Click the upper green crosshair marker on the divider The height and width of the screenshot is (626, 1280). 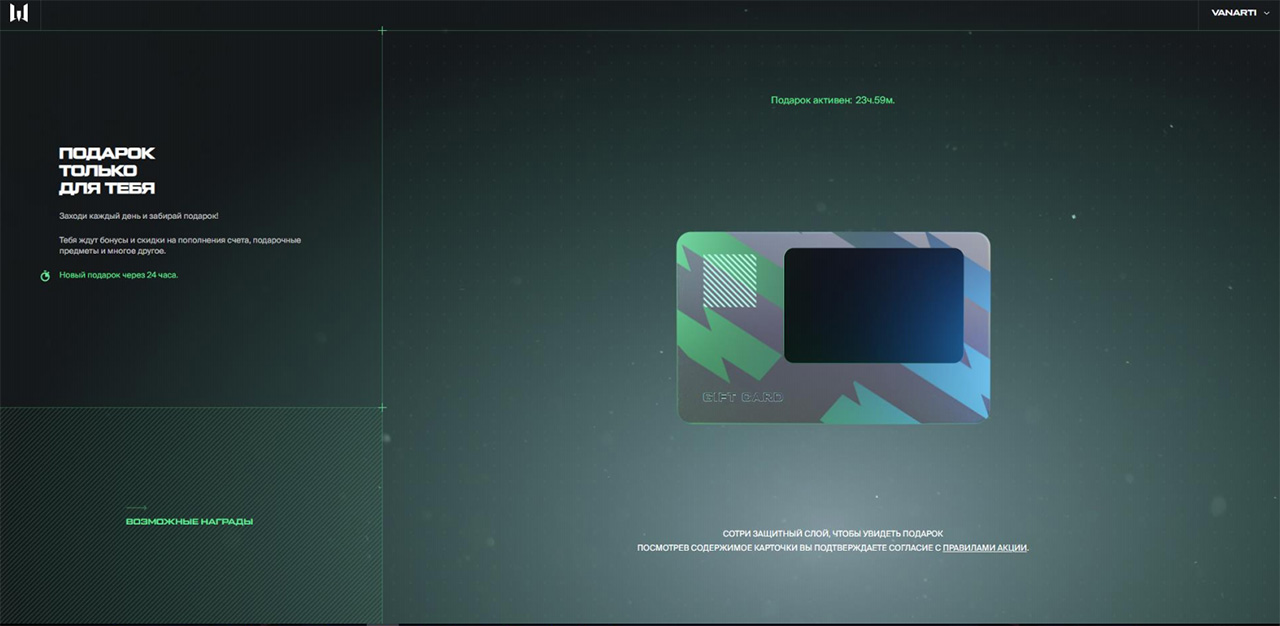tap(382, 31)
